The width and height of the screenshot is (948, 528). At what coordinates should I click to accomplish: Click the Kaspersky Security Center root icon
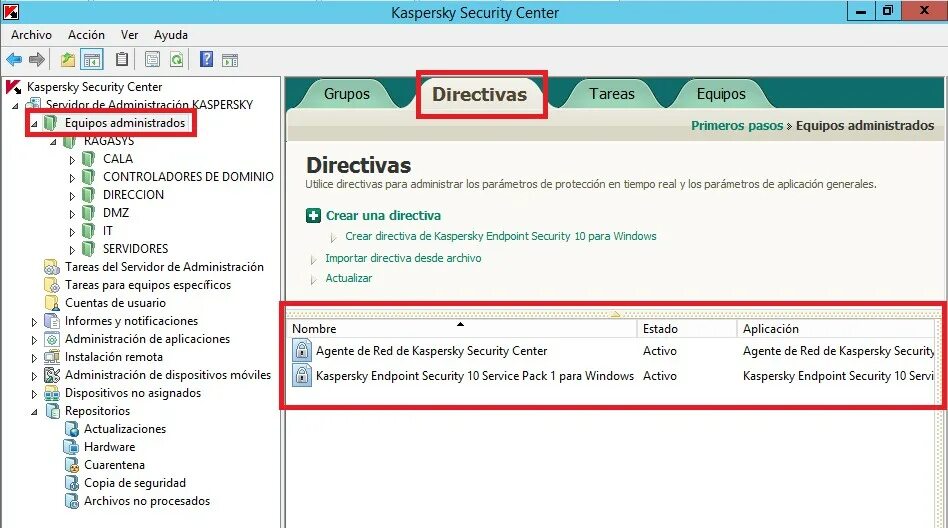14,87
